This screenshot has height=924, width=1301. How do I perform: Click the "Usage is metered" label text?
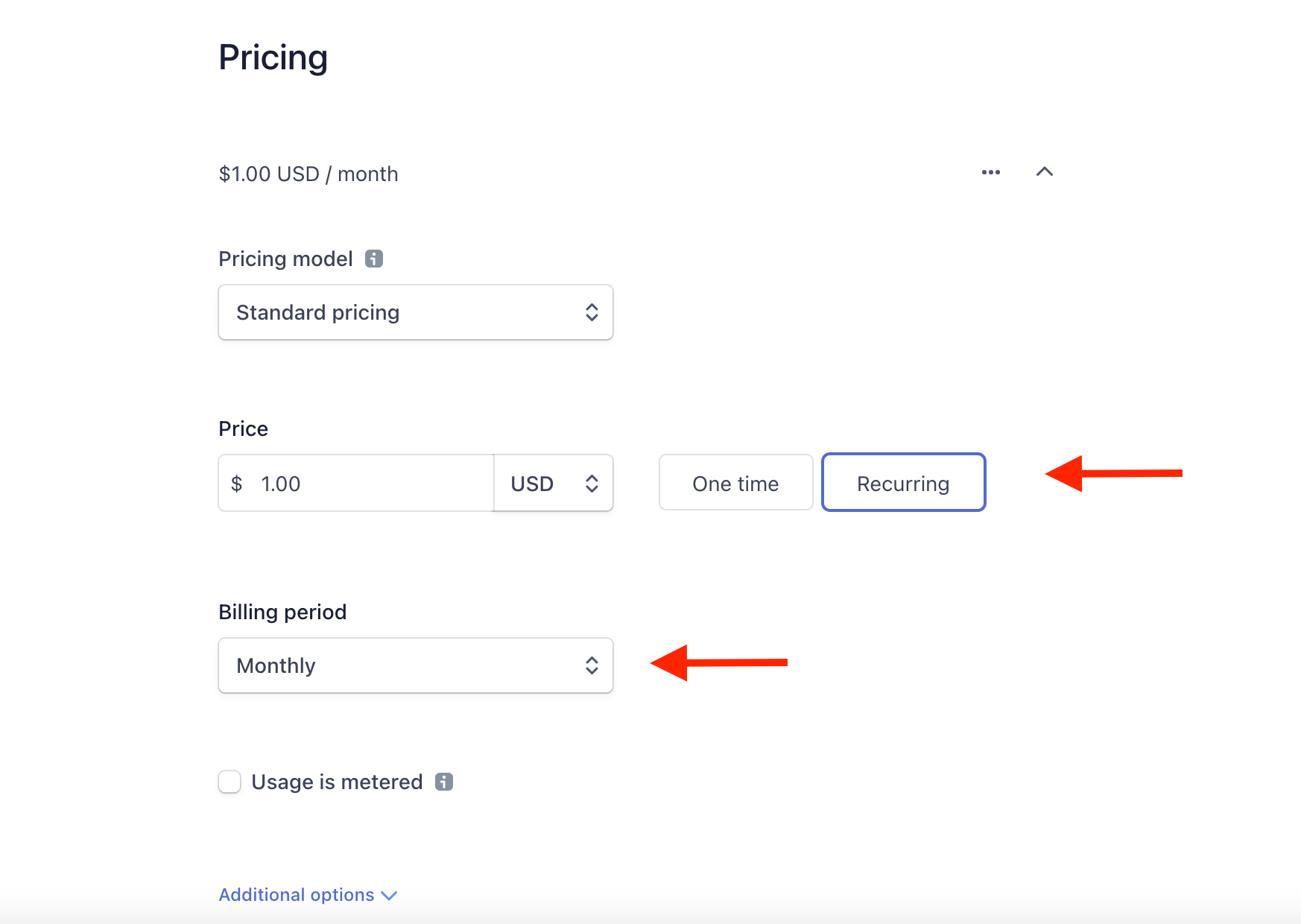pos(337,782)
